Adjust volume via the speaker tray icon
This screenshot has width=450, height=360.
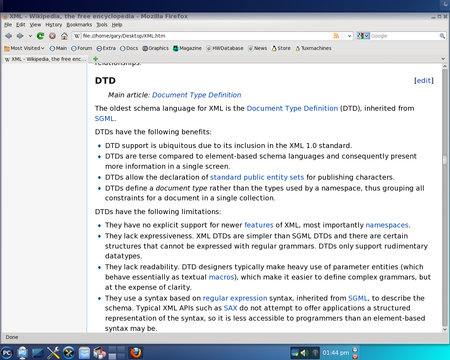[304, 353]
